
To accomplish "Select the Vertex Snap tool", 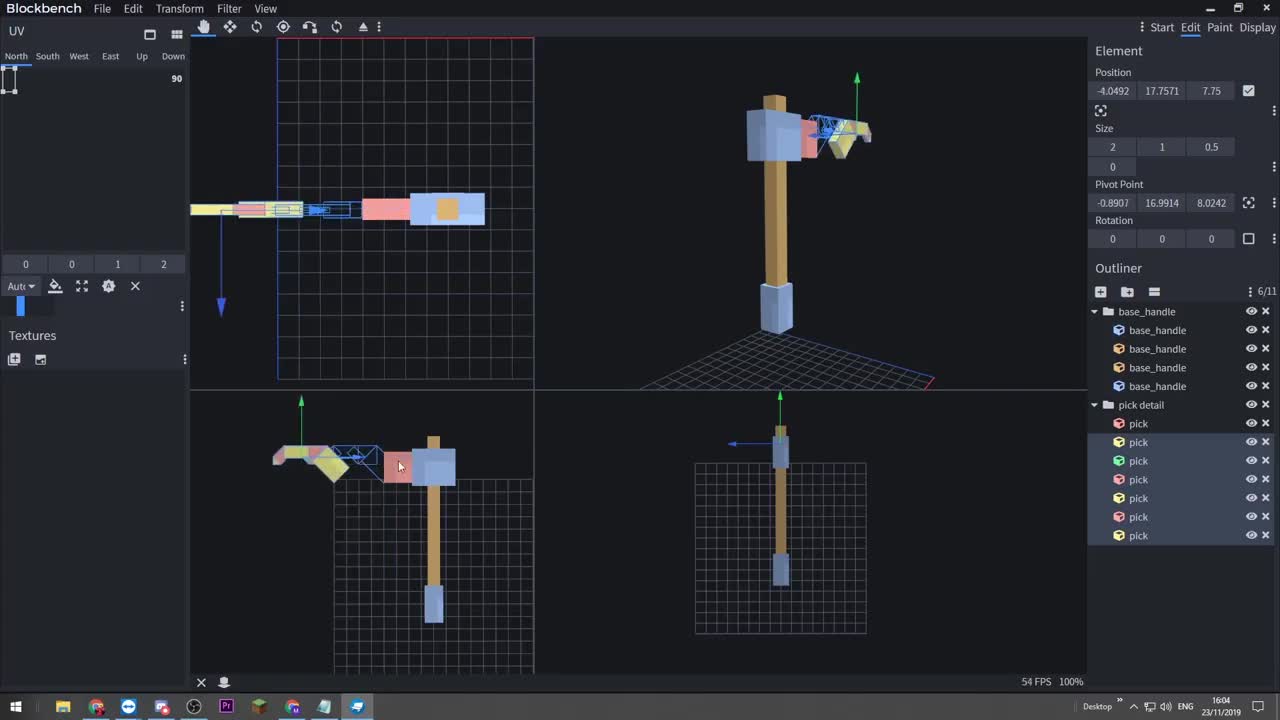I will (310, 27).
